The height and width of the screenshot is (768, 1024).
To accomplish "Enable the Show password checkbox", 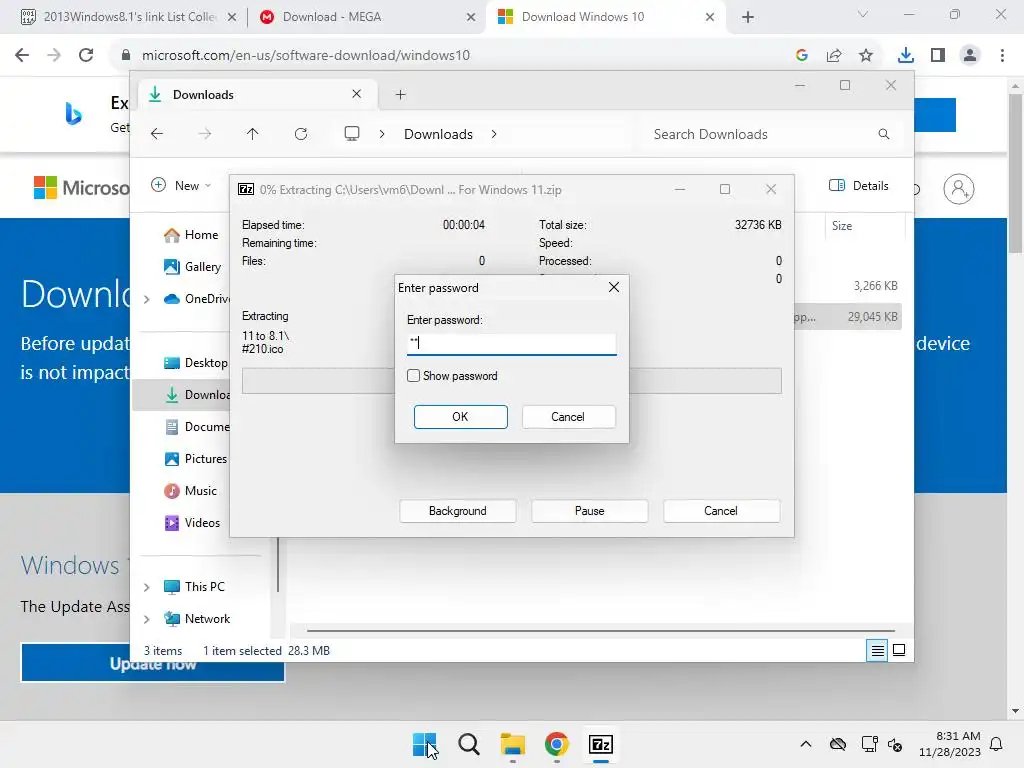I will [413, 376].
